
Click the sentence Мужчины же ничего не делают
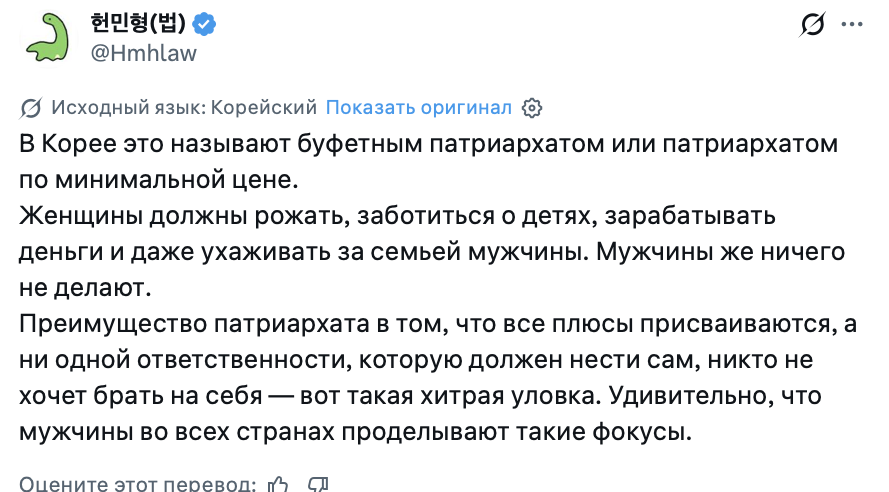720,253
